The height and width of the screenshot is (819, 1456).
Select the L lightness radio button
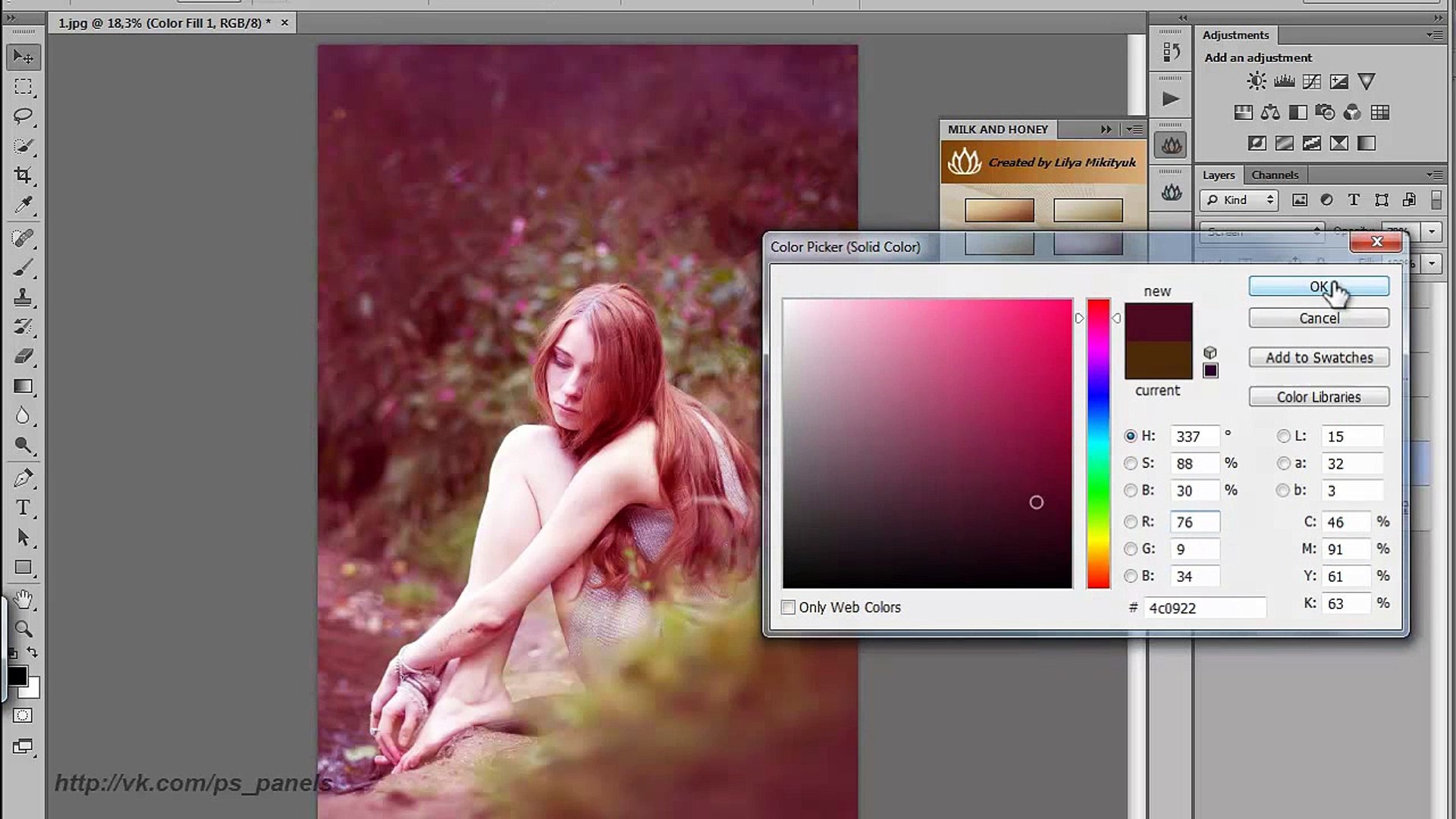click(x=1283, y=436)
